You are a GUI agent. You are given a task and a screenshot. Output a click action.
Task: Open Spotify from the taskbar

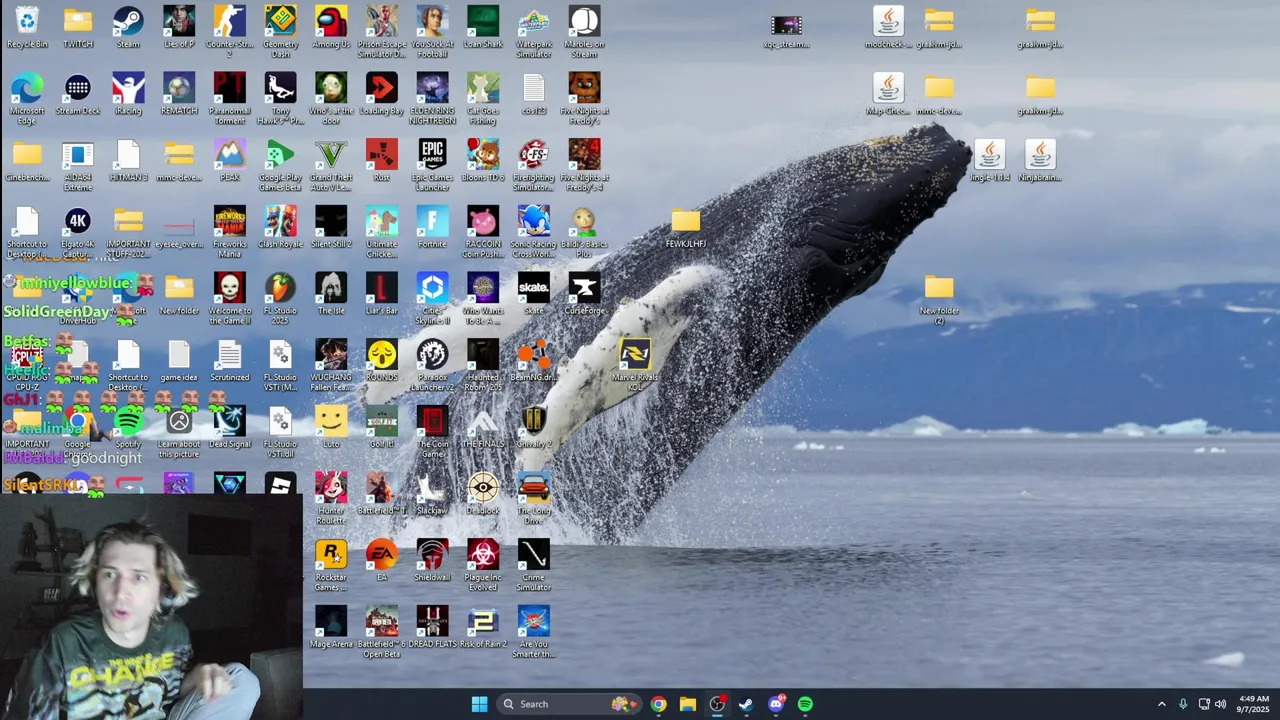tap(805, 704)
